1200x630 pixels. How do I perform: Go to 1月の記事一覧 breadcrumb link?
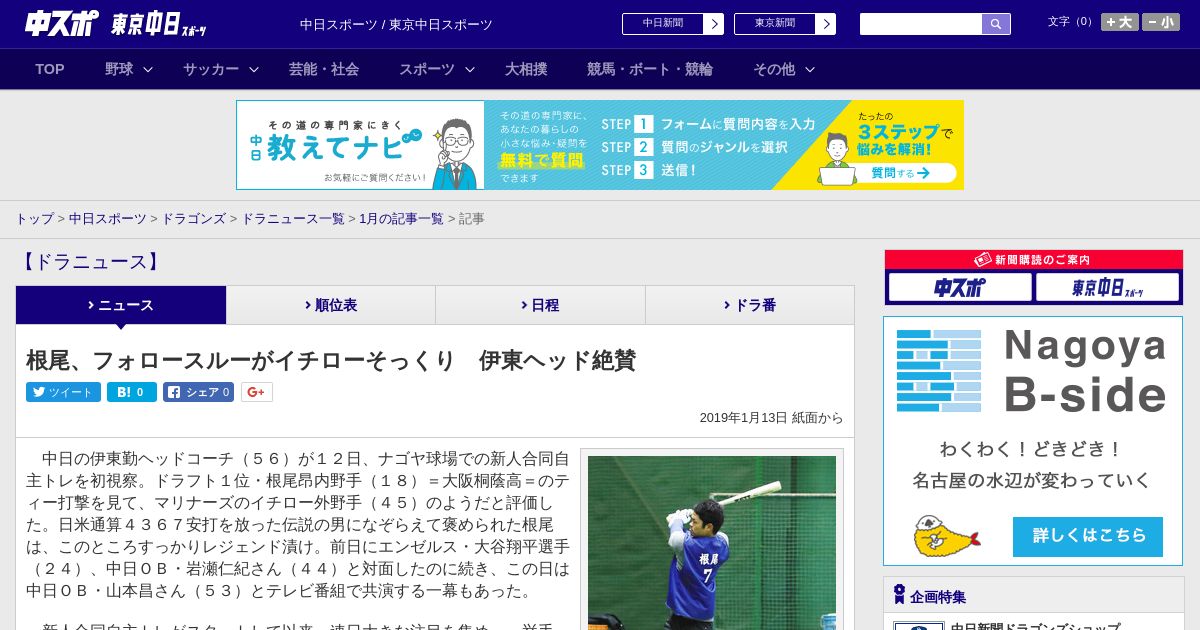click(401, 218)
